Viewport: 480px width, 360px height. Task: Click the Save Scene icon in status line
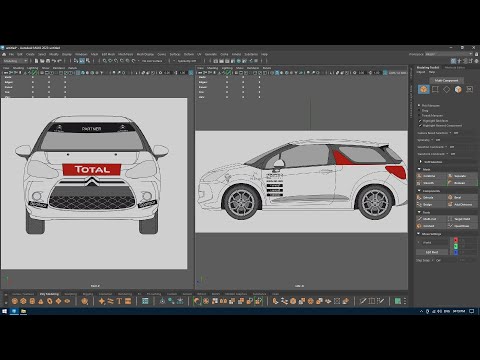point(48,61)
